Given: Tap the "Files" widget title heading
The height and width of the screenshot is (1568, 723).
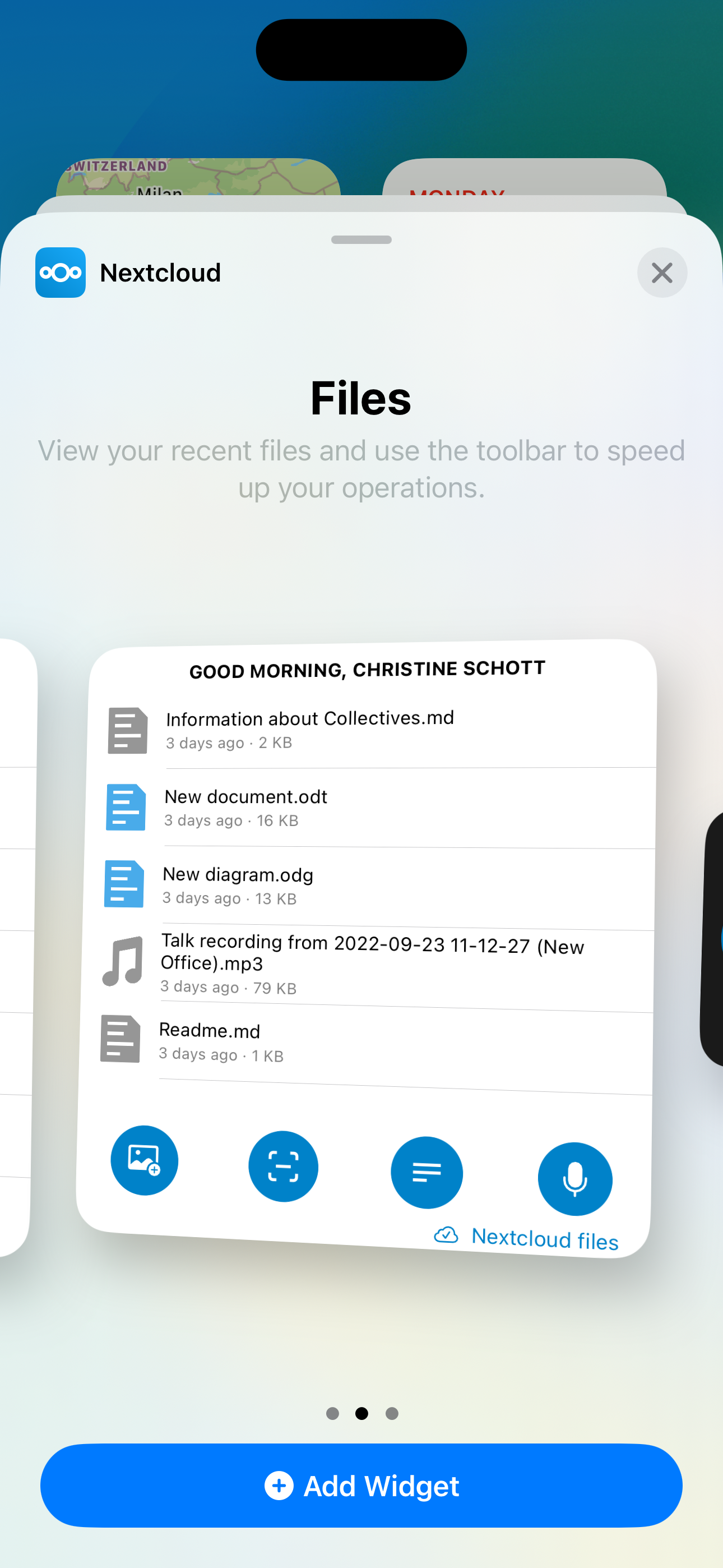Looking at the screenshot, I should point(361,398).
